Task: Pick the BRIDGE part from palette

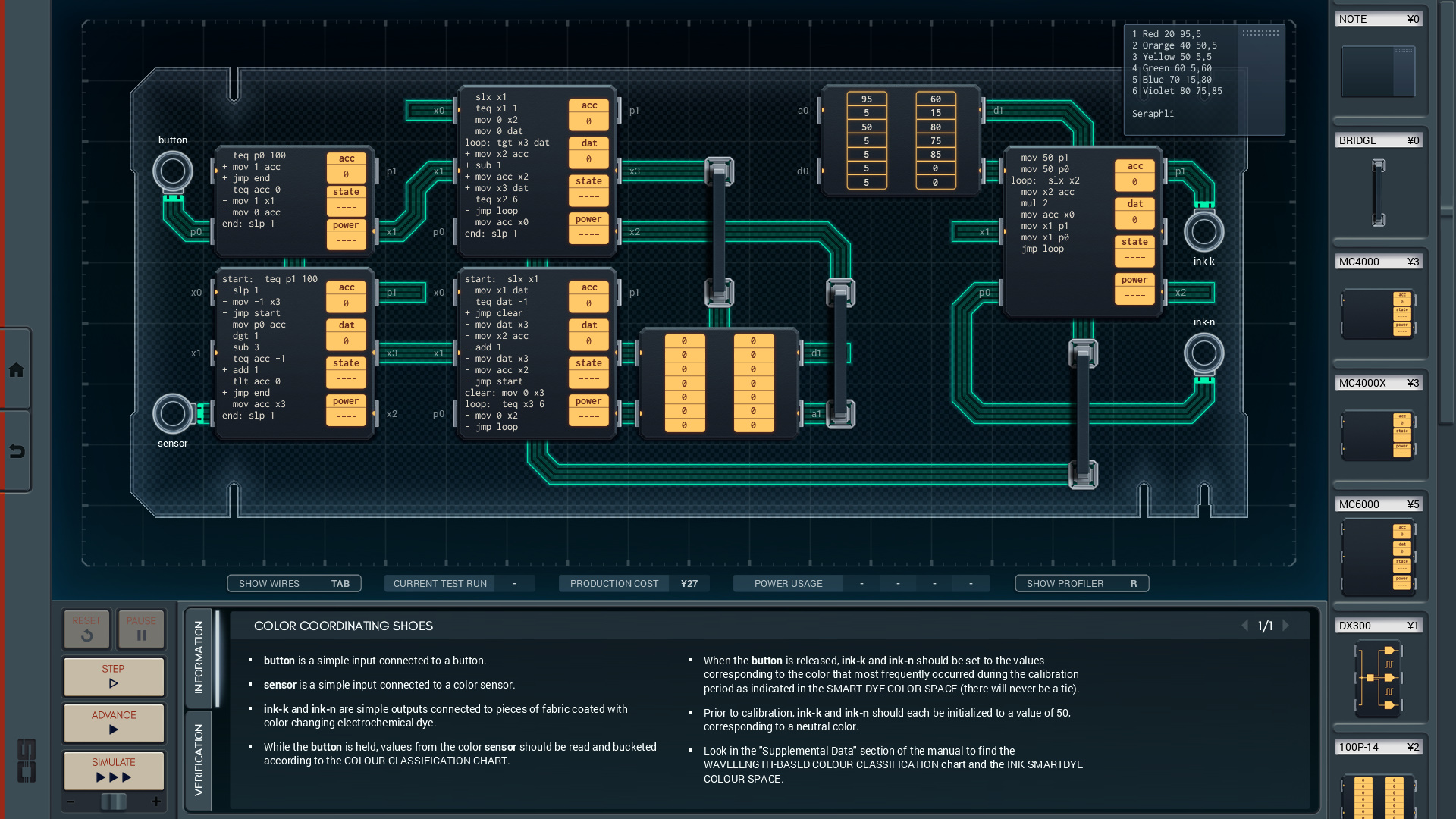Action: 1378,193
